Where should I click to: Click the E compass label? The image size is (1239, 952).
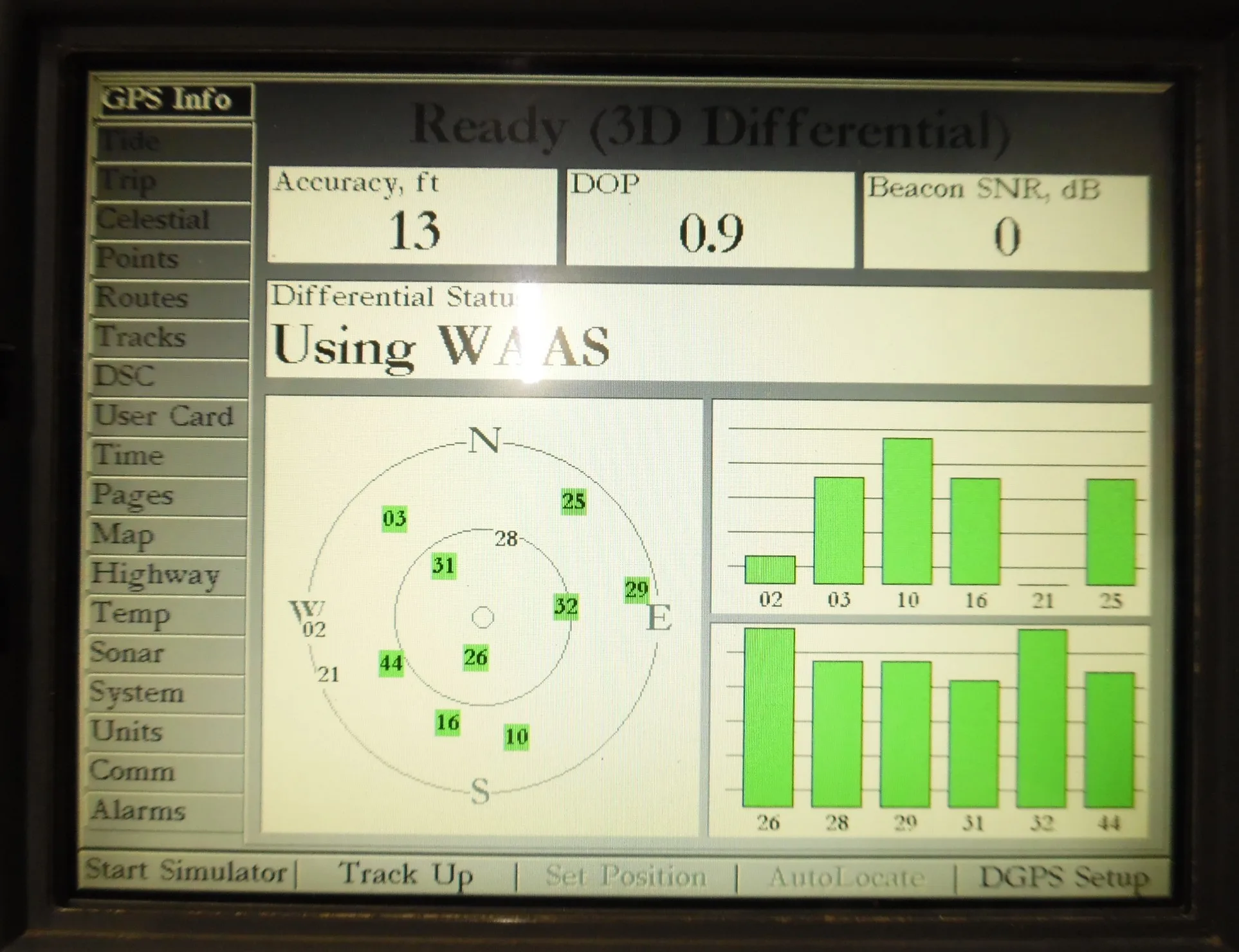tap(659, 618)
